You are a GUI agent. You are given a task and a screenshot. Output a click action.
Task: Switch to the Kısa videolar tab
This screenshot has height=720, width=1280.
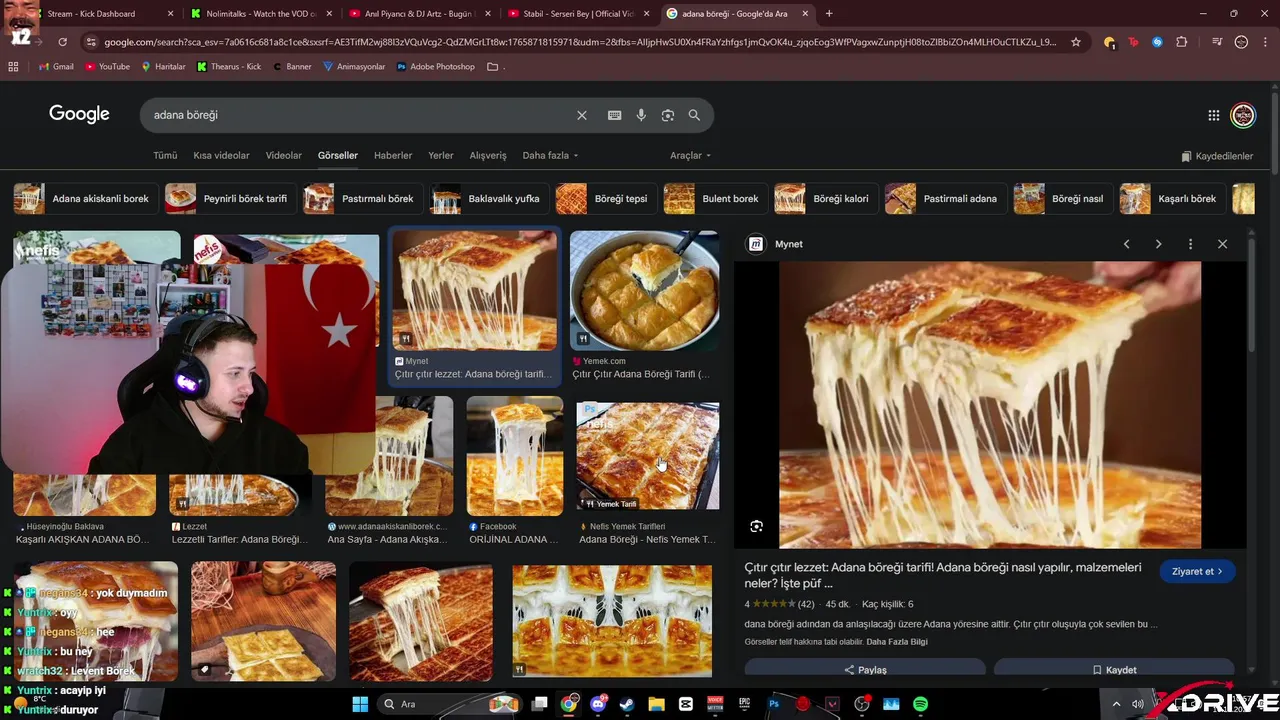point(221,156)
